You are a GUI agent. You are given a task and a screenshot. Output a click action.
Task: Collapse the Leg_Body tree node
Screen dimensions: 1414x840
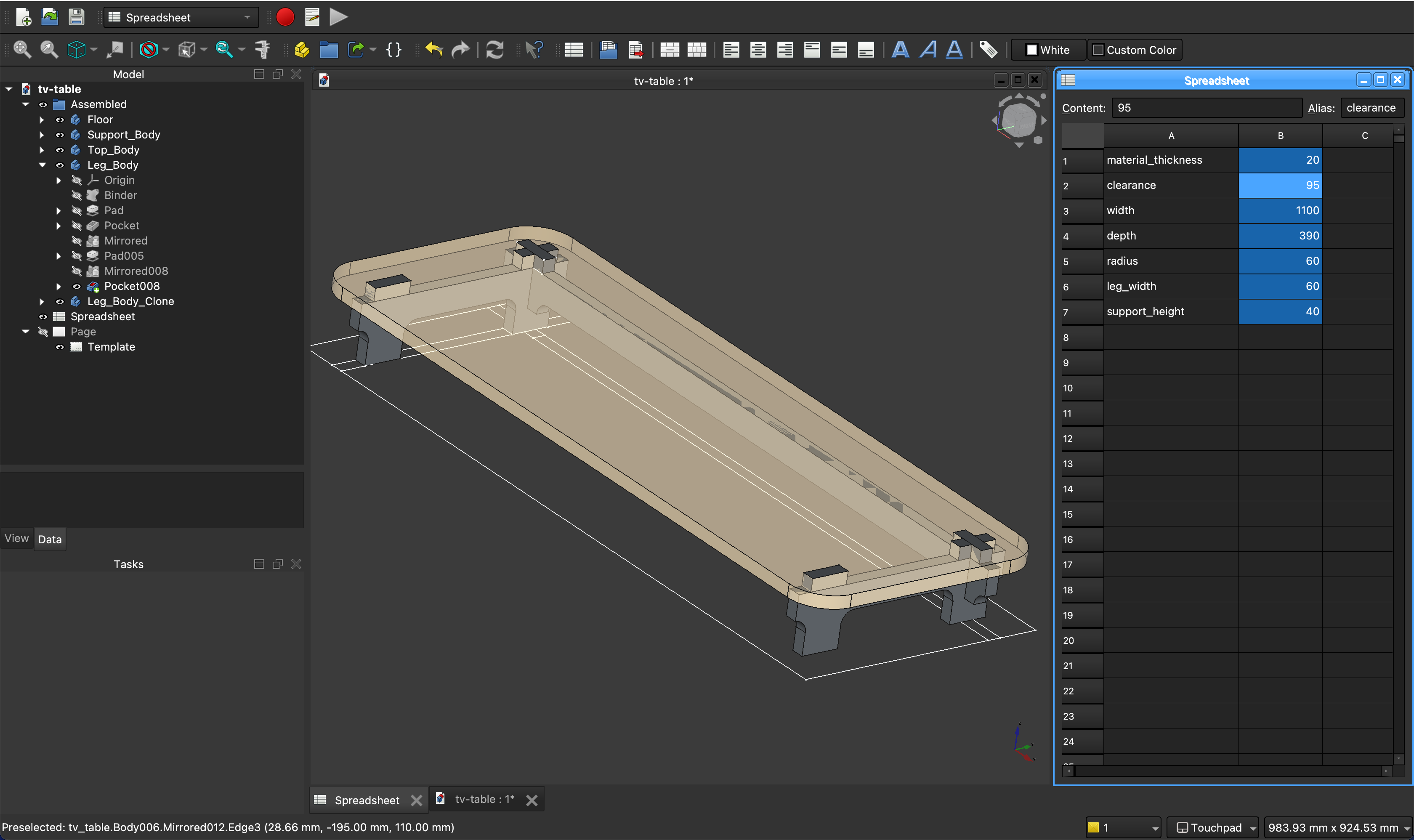pos(41,165)
